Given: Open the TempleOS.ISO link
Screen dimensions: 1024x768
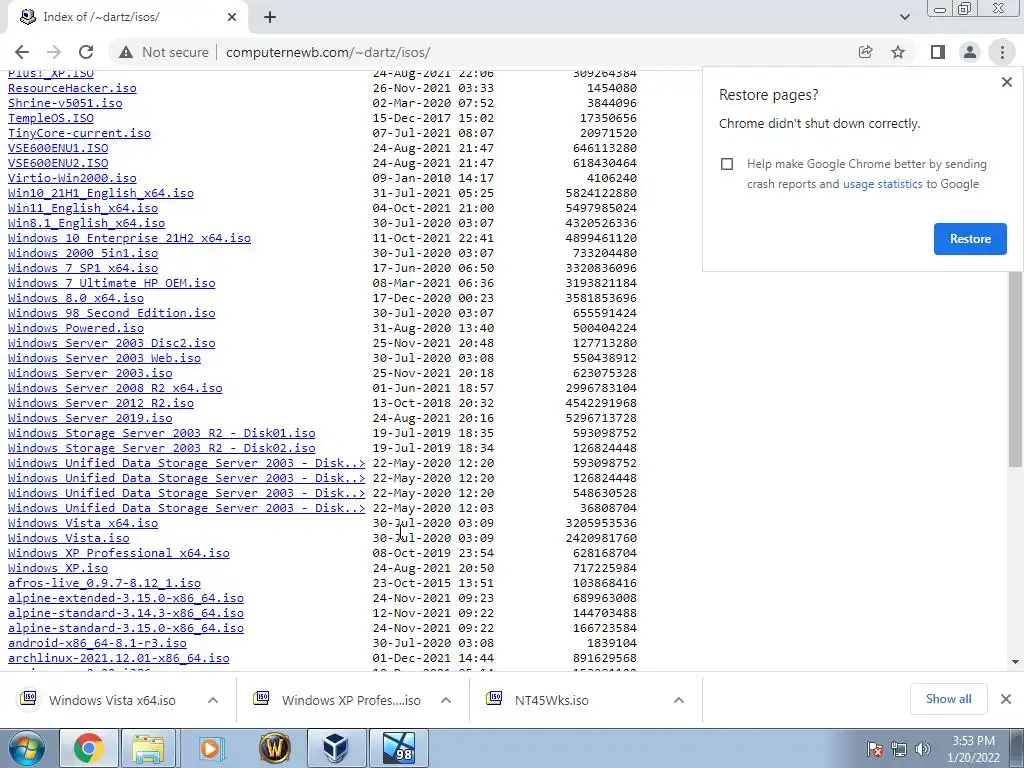Looking at the screenshot, I should click(51, 118).
